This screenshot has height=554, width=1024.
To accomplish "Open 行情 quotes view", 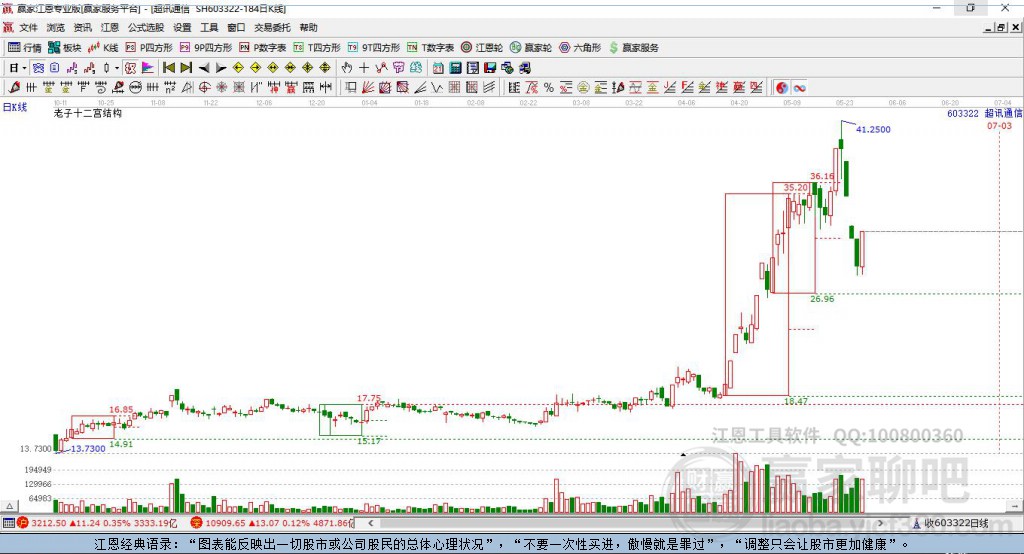I will [x=25, y=48].
